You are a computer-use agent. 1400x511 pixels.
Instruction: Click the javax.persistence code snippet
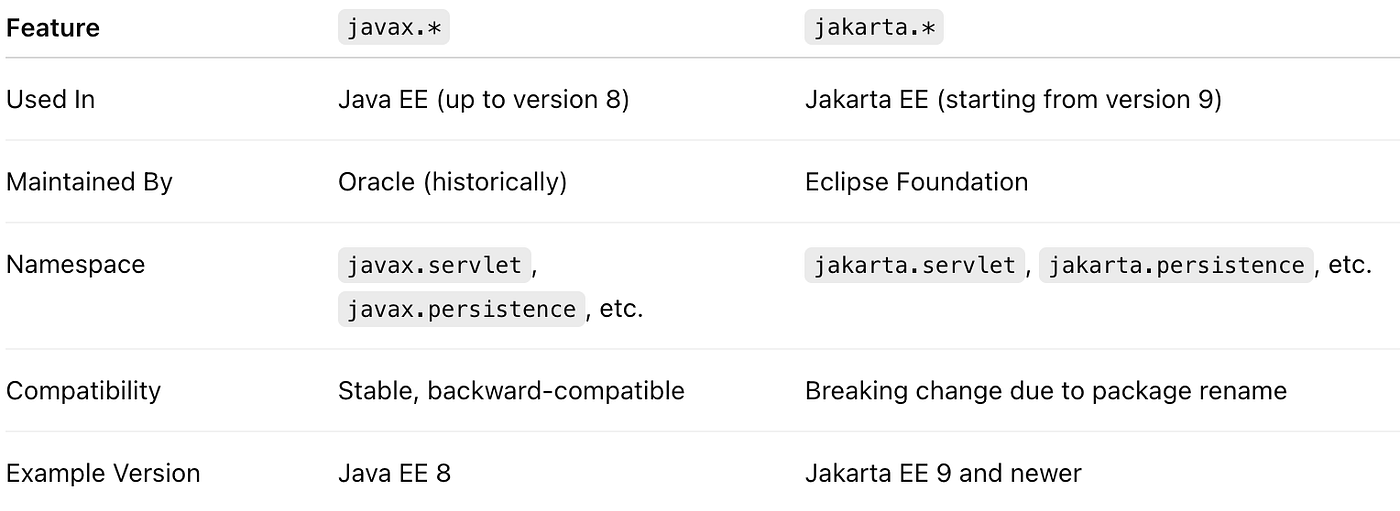pos(461,309)
